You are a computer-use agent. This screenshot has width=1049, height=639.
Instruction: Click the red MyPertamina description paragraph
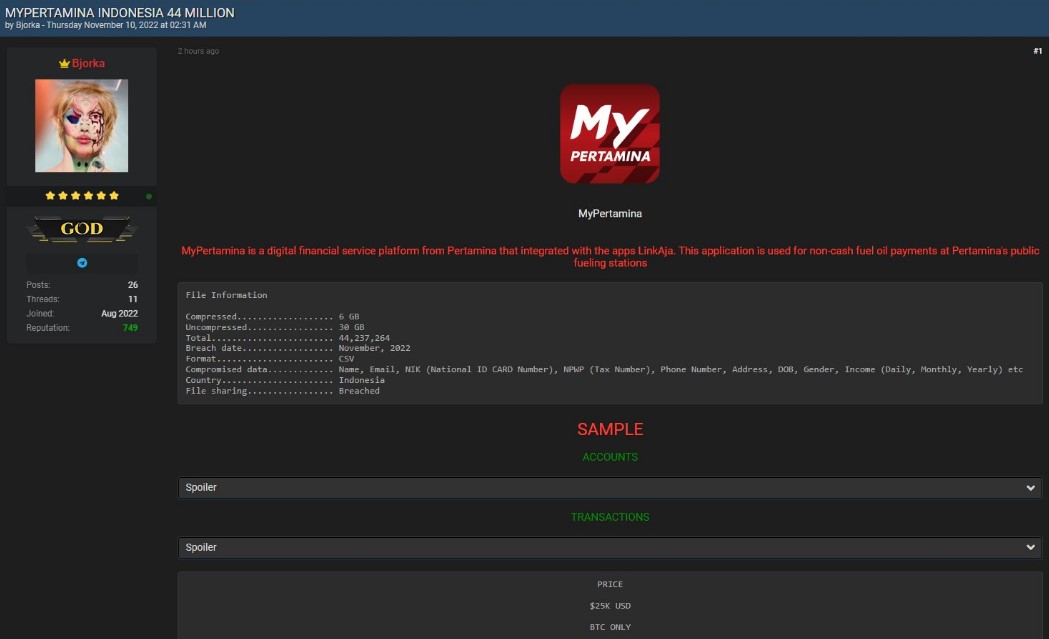tap(610, 257)
